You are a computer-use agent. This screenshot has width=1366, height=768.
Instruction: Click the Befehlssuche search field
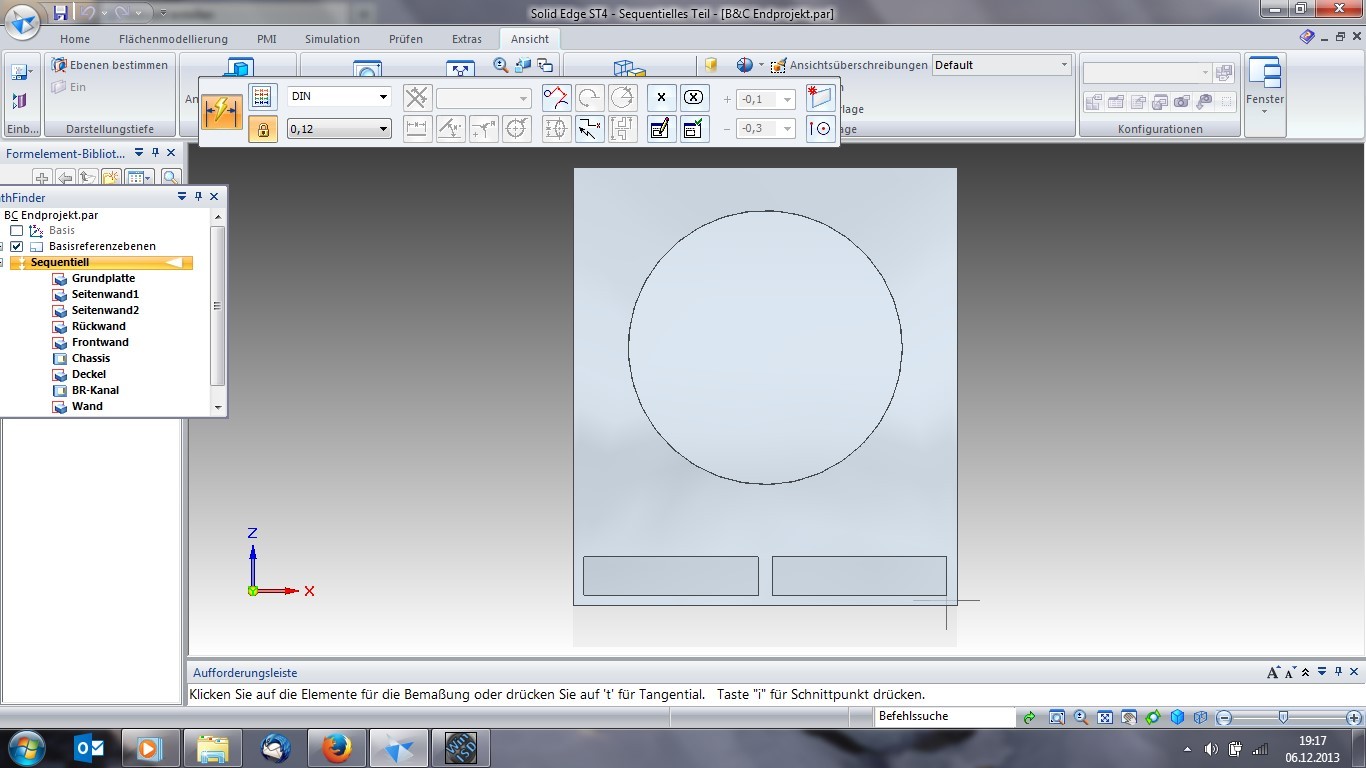point(943,717)
